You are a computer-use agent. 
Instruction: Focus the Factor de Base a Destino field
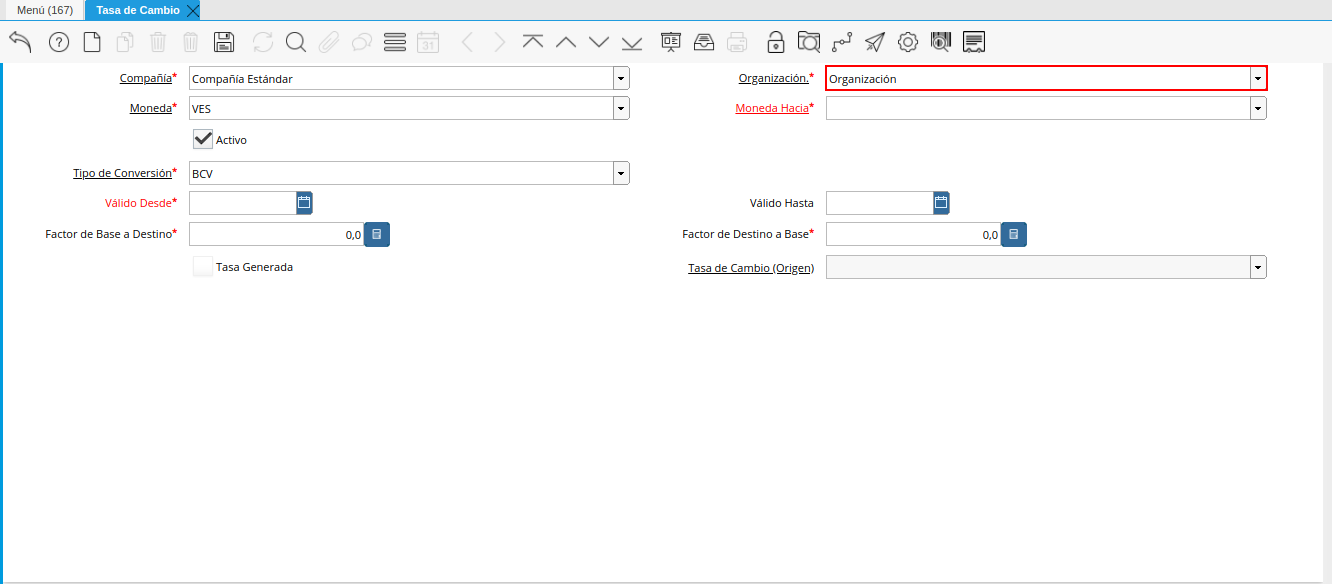277,235
